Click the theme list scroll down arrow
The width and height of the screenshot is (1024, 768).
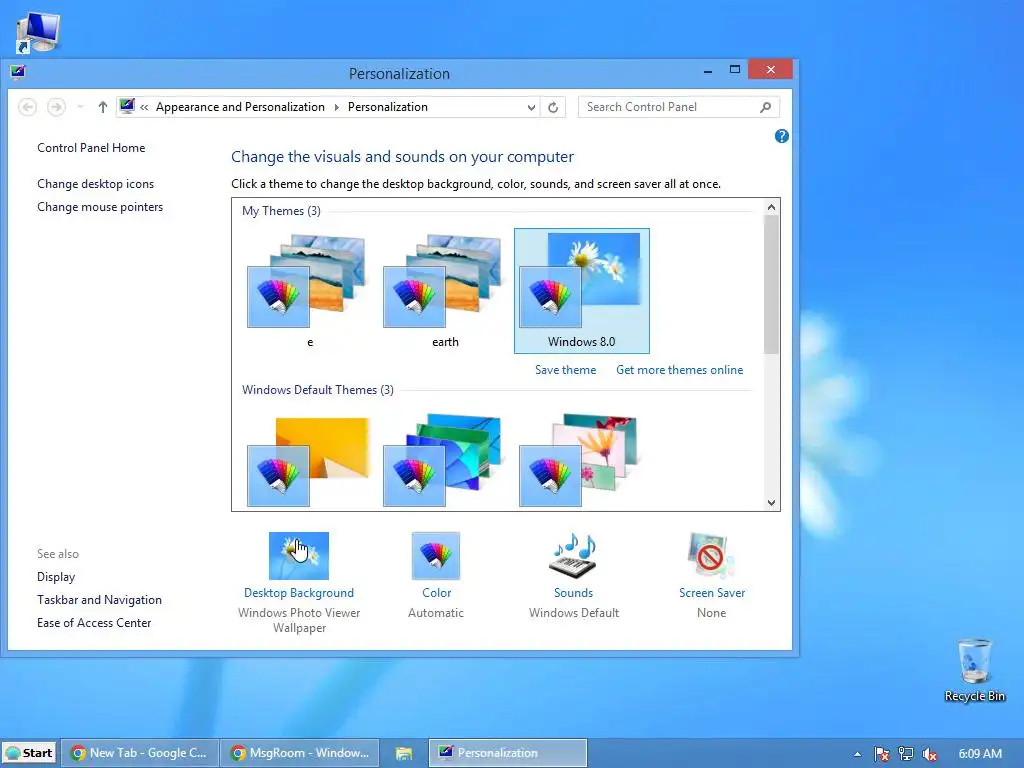771,502
